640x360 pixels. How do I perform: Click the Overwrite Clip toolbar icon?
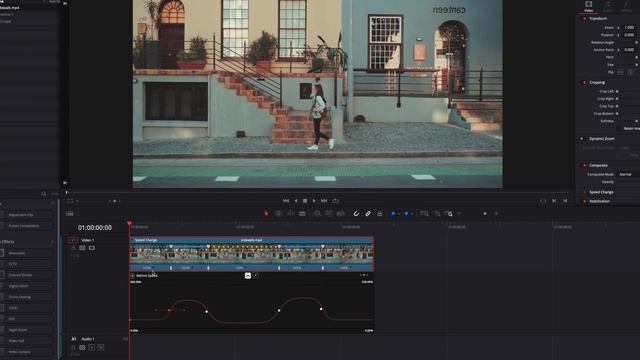[x=329, y=213]
